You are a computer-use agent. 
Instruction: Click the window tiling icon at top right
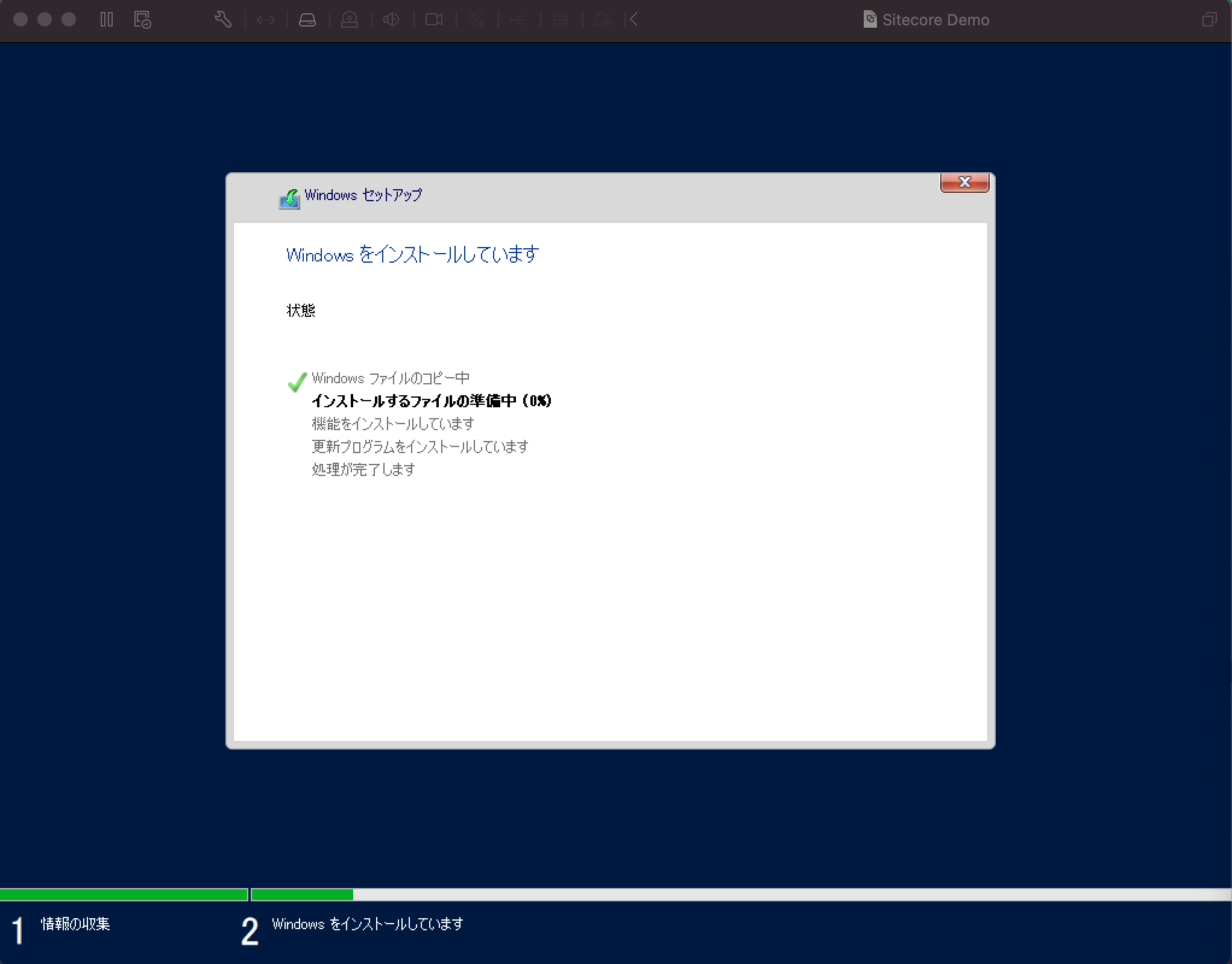[x=1209, y=20]
